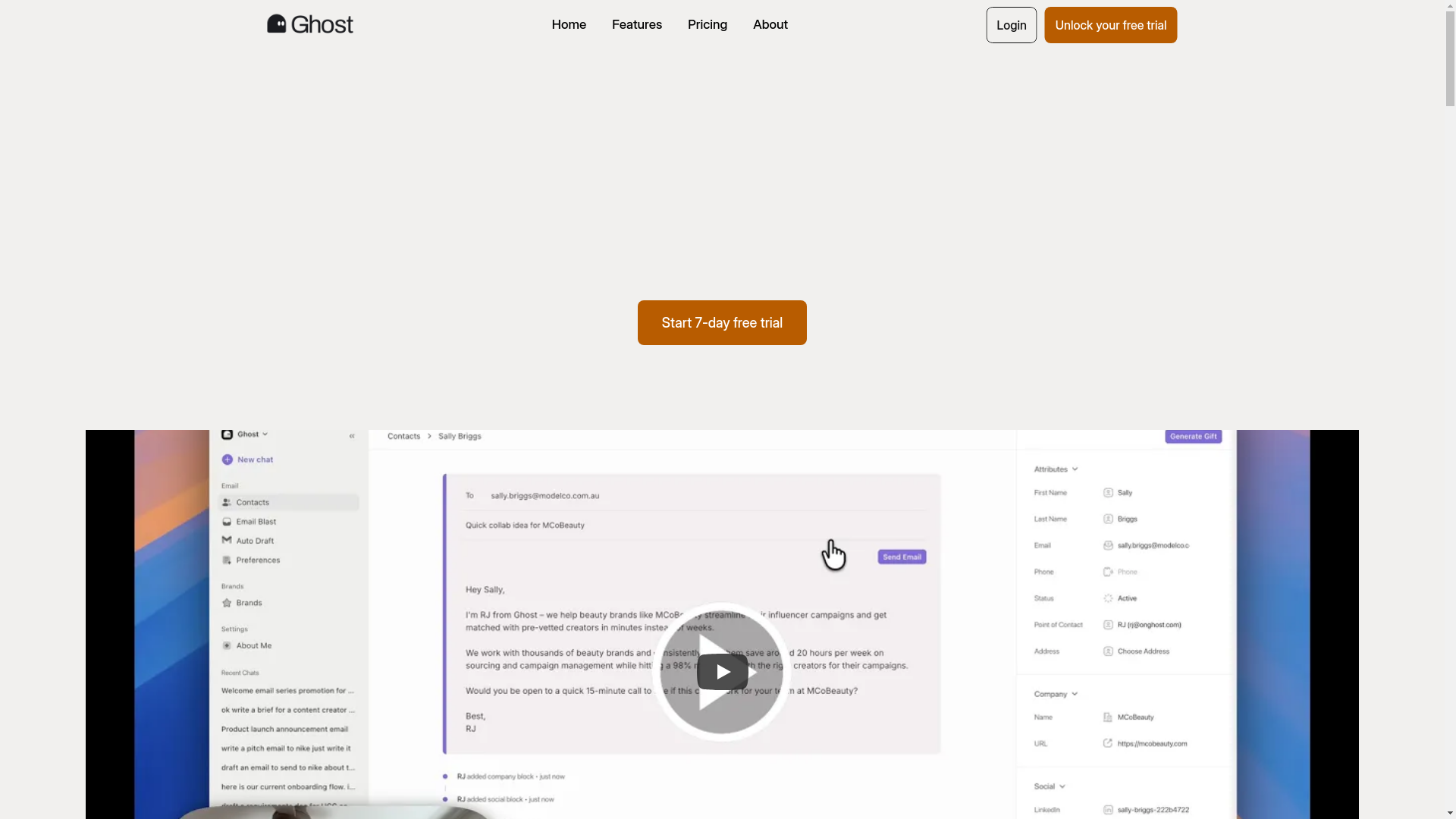Open 'Product launch announcement email' chat
This screenshot has height=819, width=1456.
coord(284,730)
